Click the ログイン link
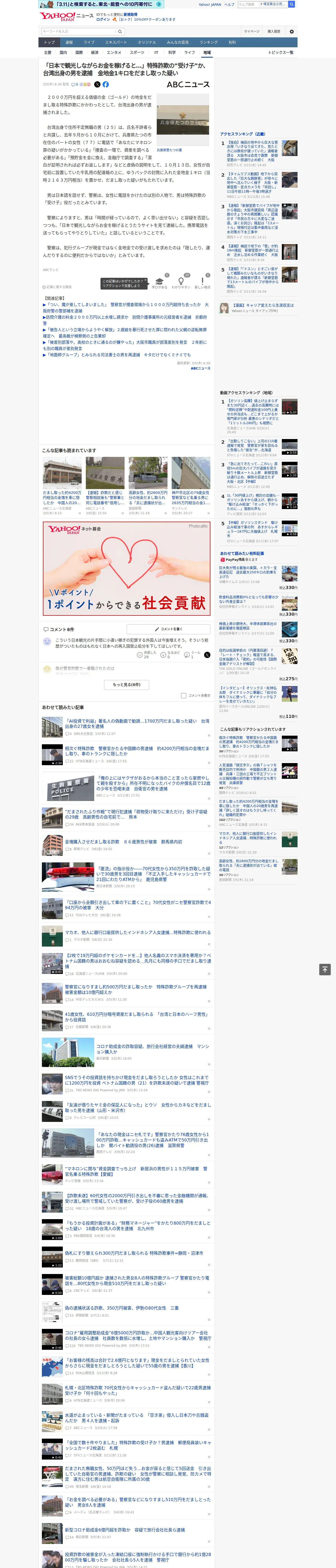The height and width of the screenshot is (1568, 336). pyautogui.click(x=103, y=20)
